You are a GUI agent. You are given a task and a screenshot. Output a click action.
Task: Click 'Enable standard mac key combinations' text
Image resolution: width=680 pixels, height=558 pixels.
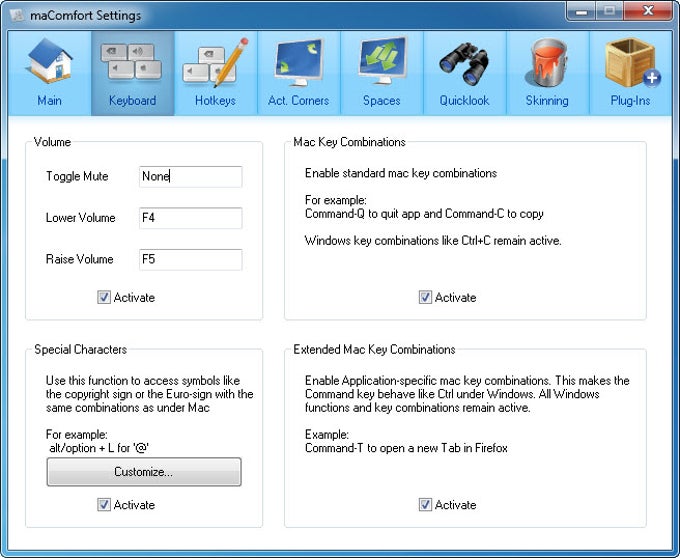coord(401,173)
